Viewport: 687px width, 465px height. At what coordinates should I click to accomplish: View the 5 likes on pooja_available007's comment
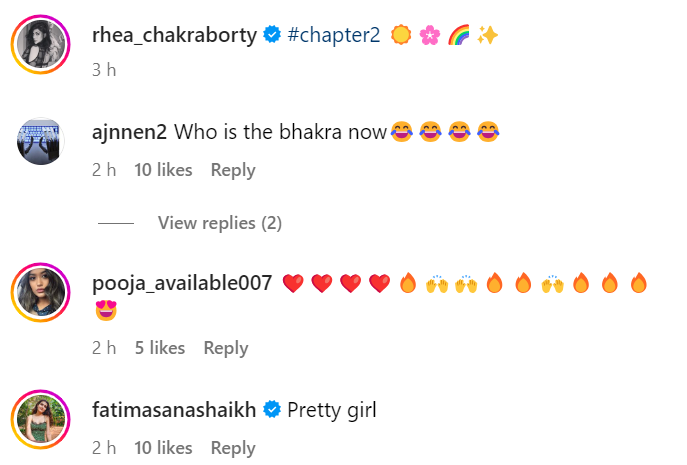[160, 348]
